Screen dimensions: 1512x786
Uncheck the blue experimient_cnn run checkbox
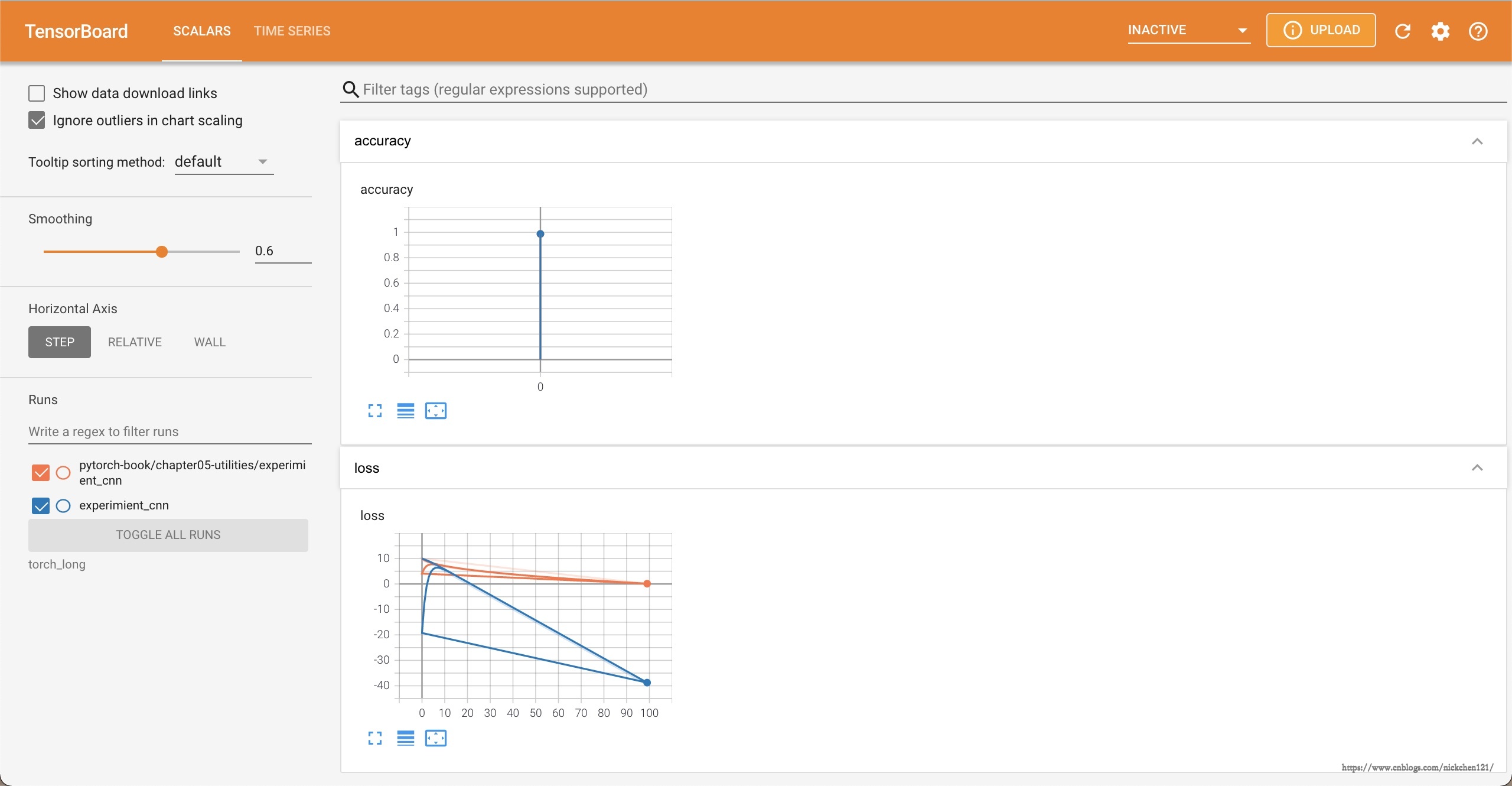point(41,506)
